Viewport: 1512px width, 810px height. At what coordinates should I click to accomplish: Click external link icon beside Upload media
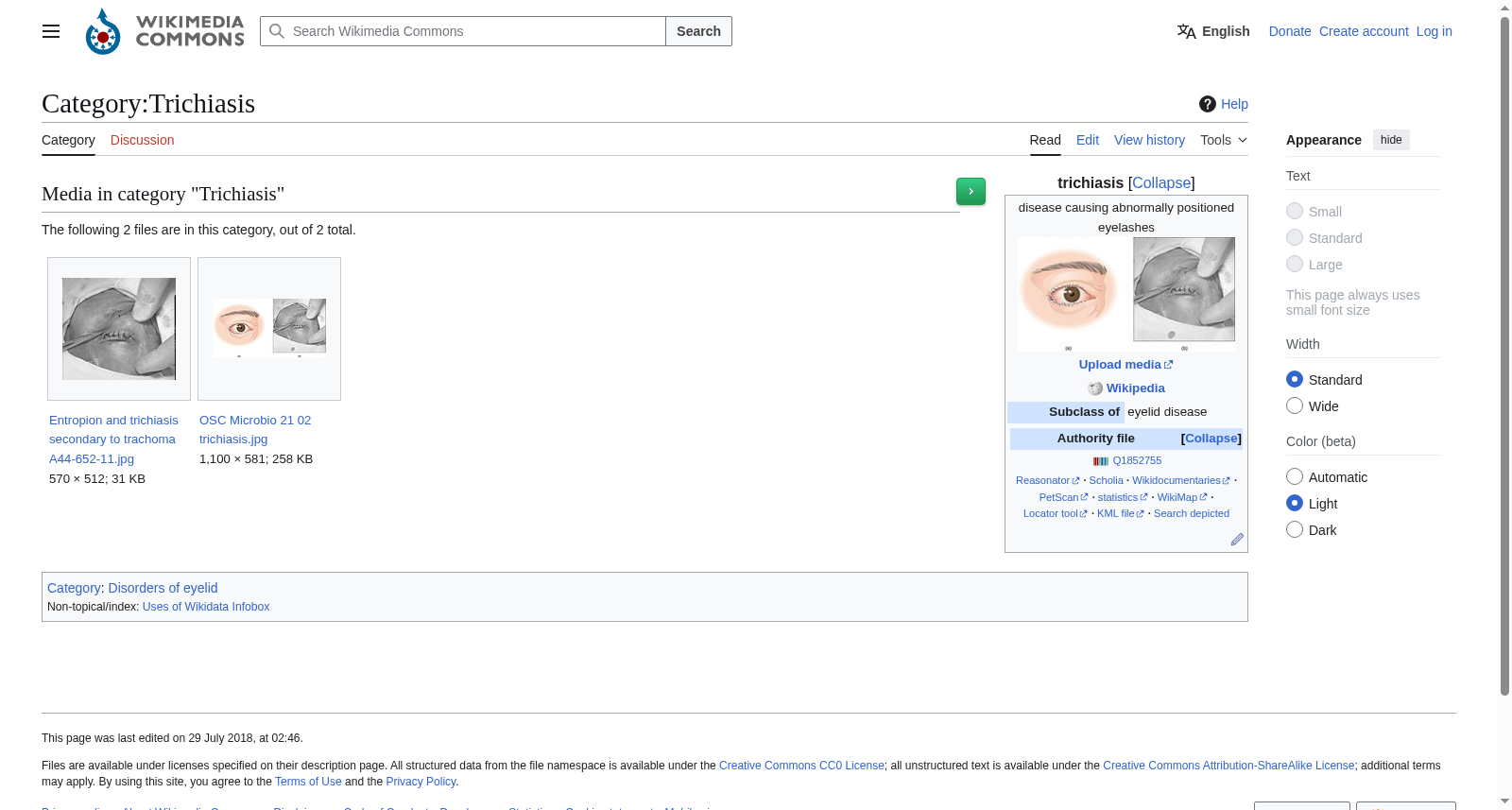point(1169,365)
